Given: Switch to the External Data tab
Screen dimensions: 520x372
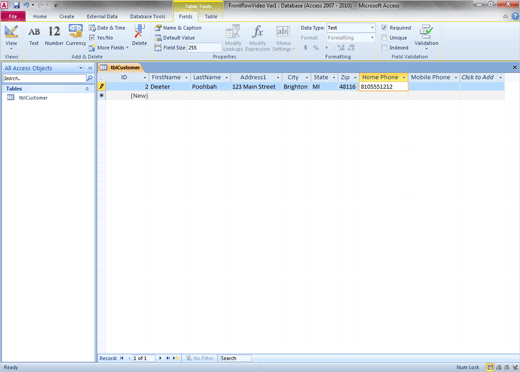Looking at the screenshot, I should [102, 16].
